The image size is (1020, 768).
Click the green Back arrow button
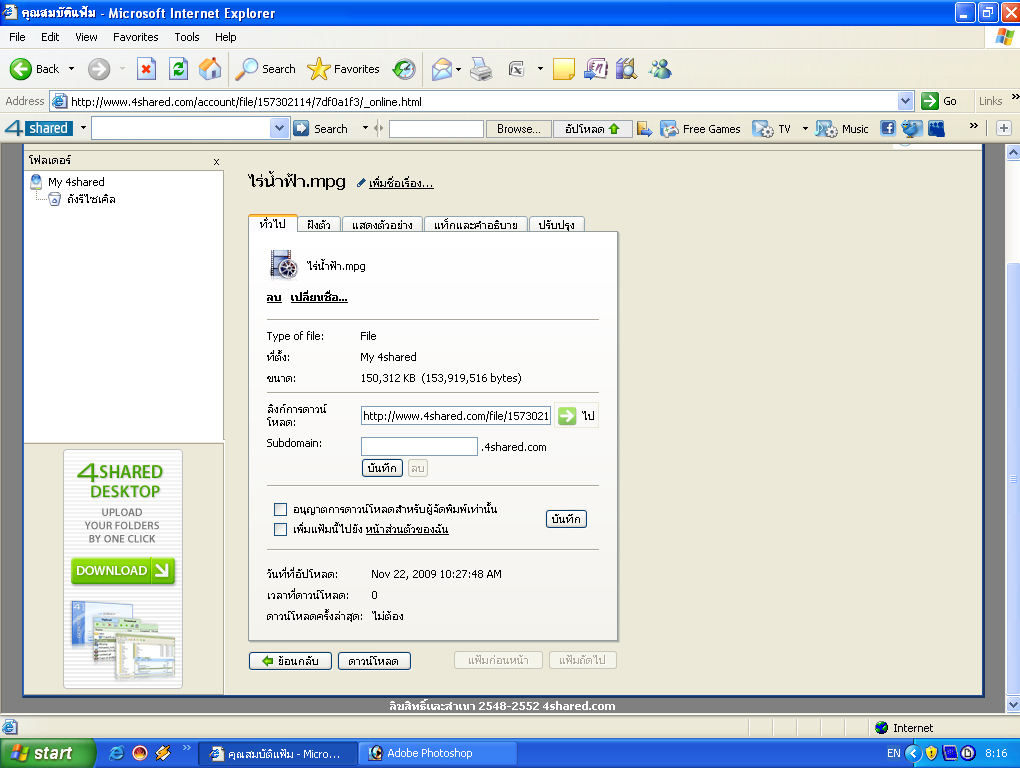21,69
